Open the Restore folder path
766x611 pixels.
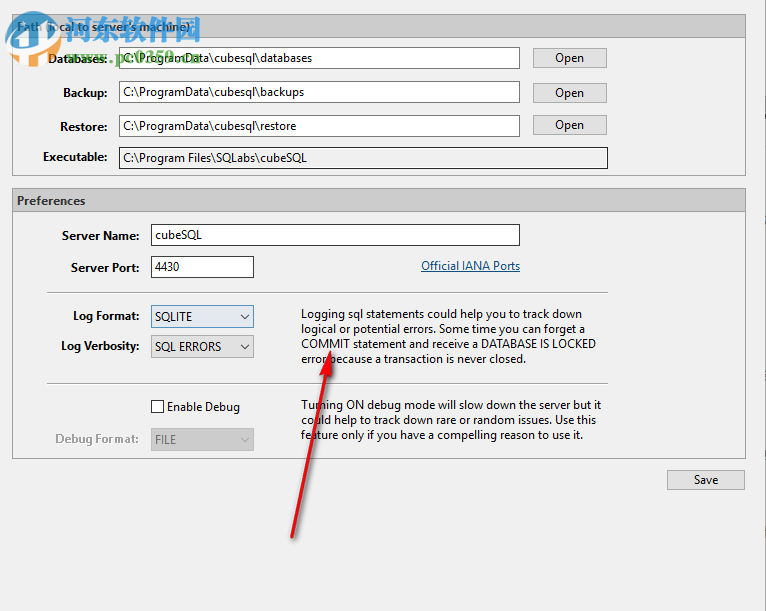[x=570, y=125]
